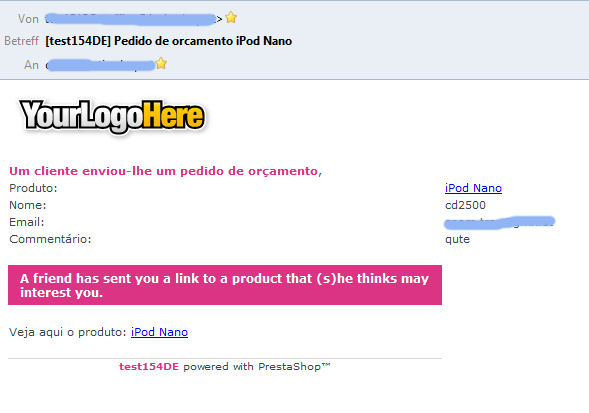Click the Produto label
This screenshot has height=413, width=589.
[x=33, y=188]
